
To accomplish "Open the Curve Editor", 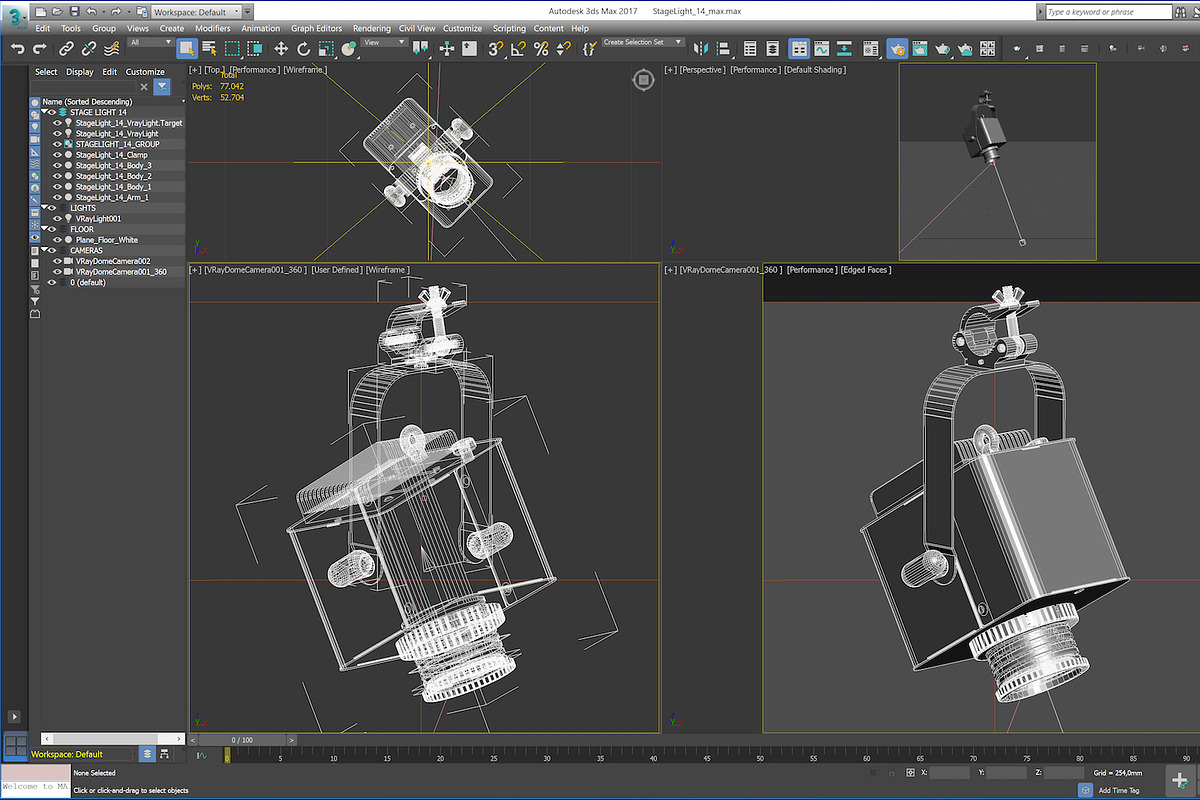I will point(822,48).
